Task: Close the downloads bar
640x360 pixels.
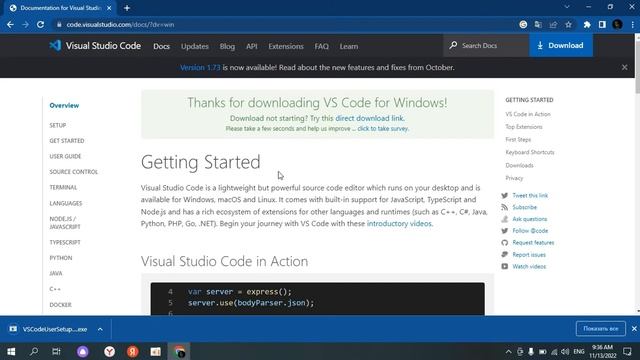Action: click(634, 329)
